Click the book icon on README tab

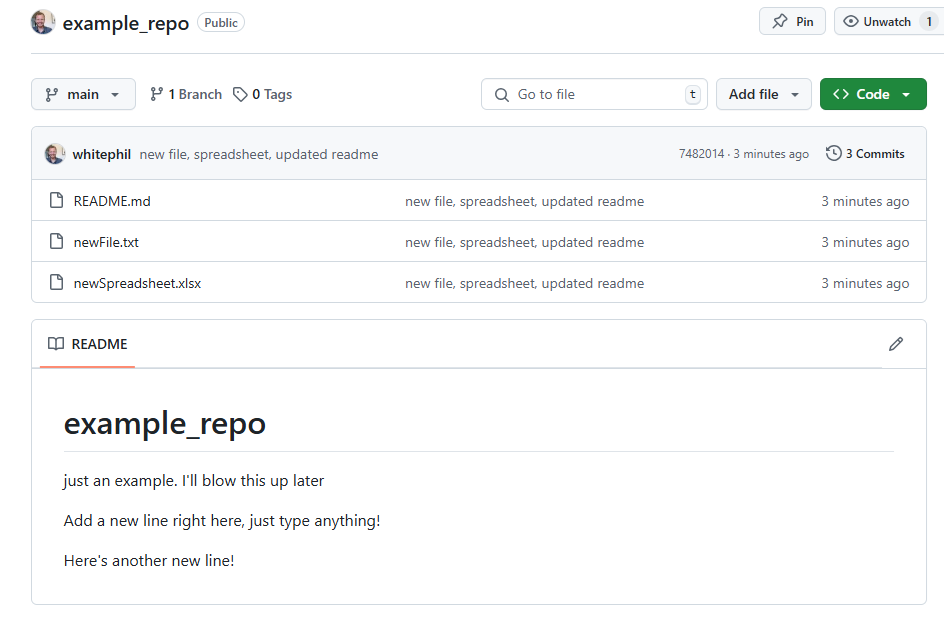pos(56,344)
